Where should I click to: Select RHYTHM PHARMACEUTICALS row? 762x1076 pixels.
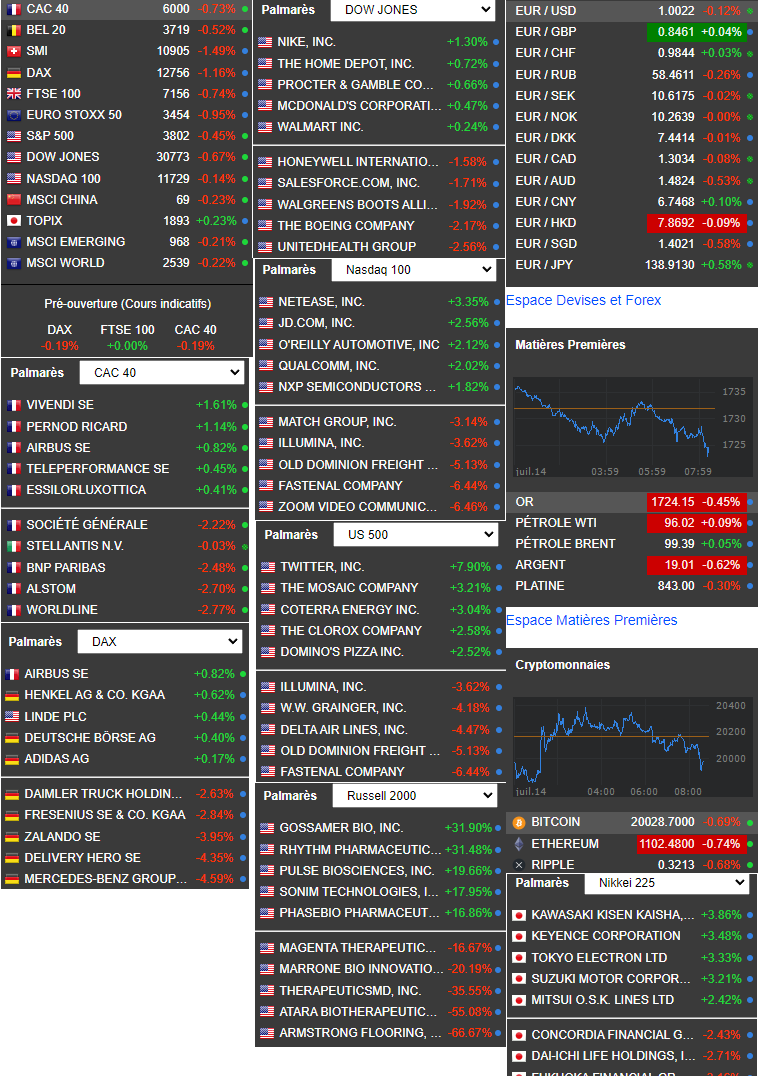pos(380,850)
